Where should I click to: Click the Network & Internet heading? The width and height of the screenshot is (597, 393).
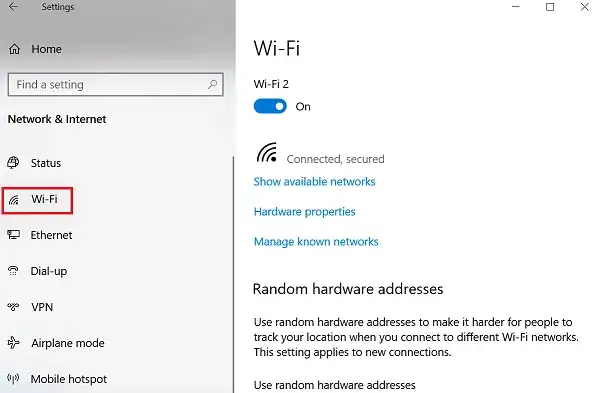click(x=57, y=119)
